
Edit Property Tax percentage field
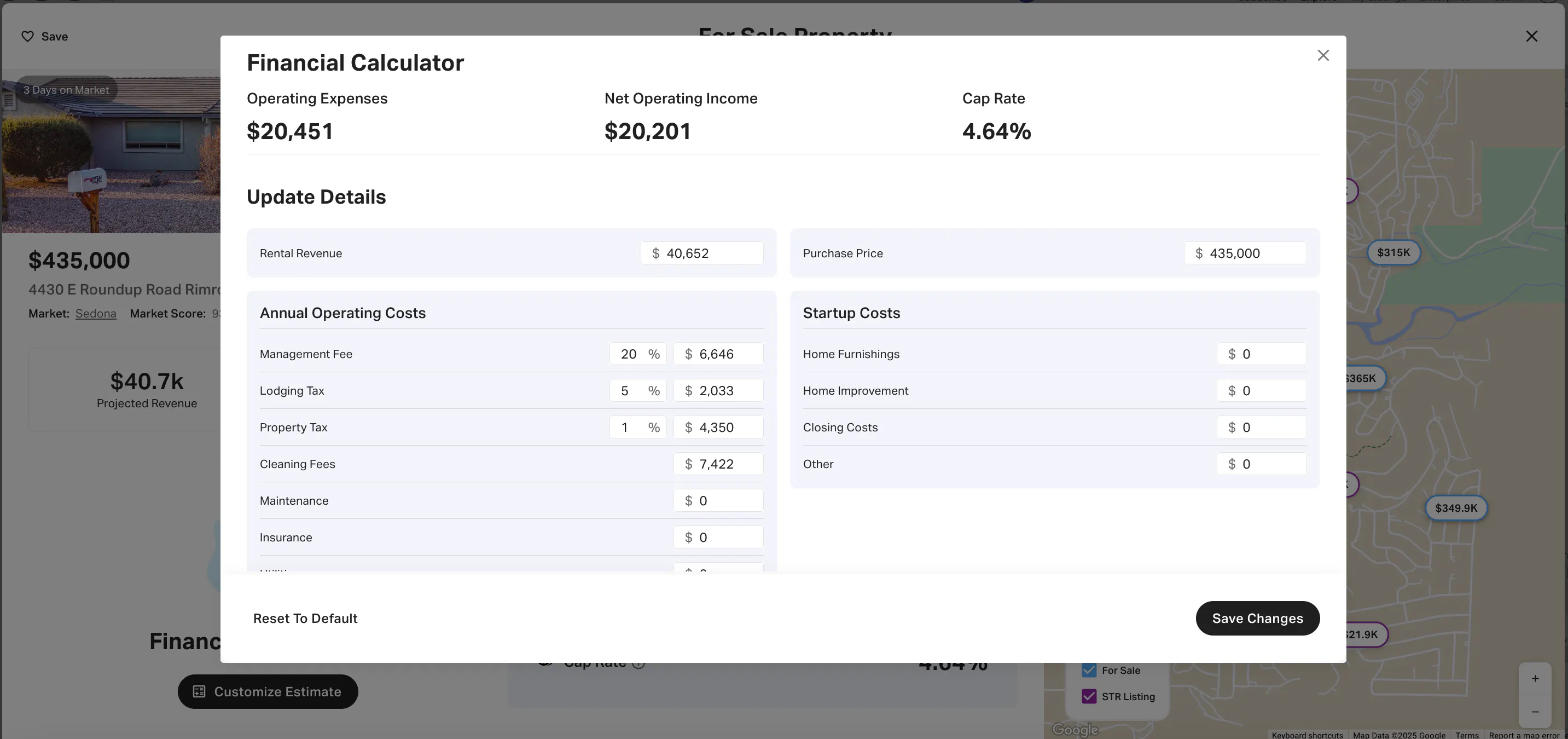pos(638,427)
